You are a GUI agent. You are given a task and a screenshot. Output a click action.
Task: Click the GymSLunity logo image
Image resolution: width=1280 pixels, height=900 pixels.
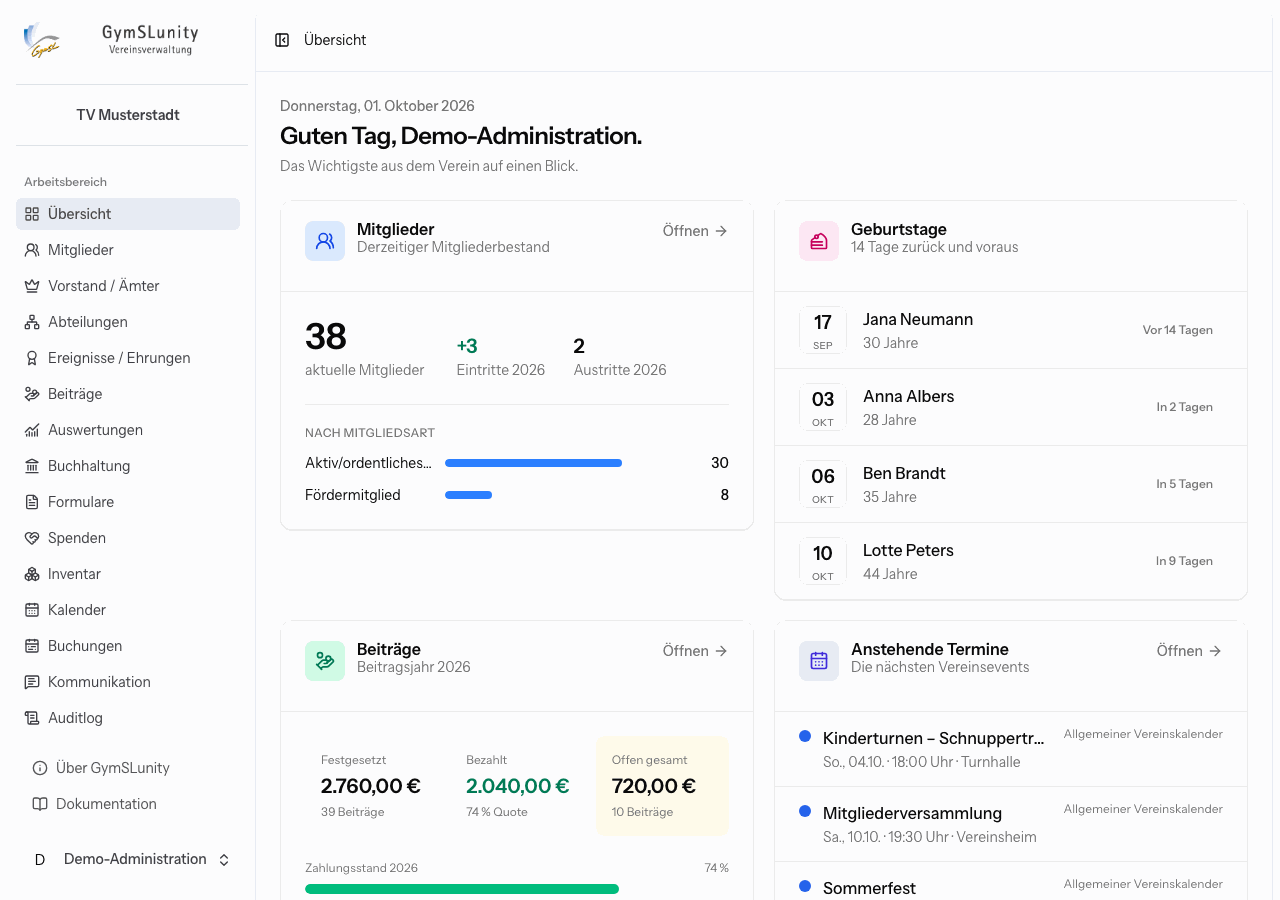(42, 40)
